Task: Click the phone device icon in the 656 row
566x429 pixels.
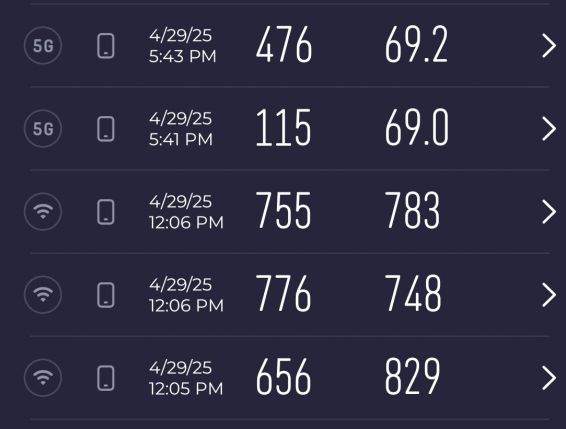Action: [106, 378]
